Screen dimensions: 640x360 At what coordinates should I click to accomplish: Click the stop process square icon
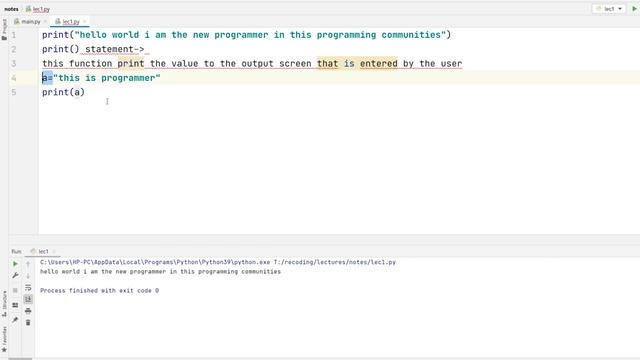click(15, 290)
